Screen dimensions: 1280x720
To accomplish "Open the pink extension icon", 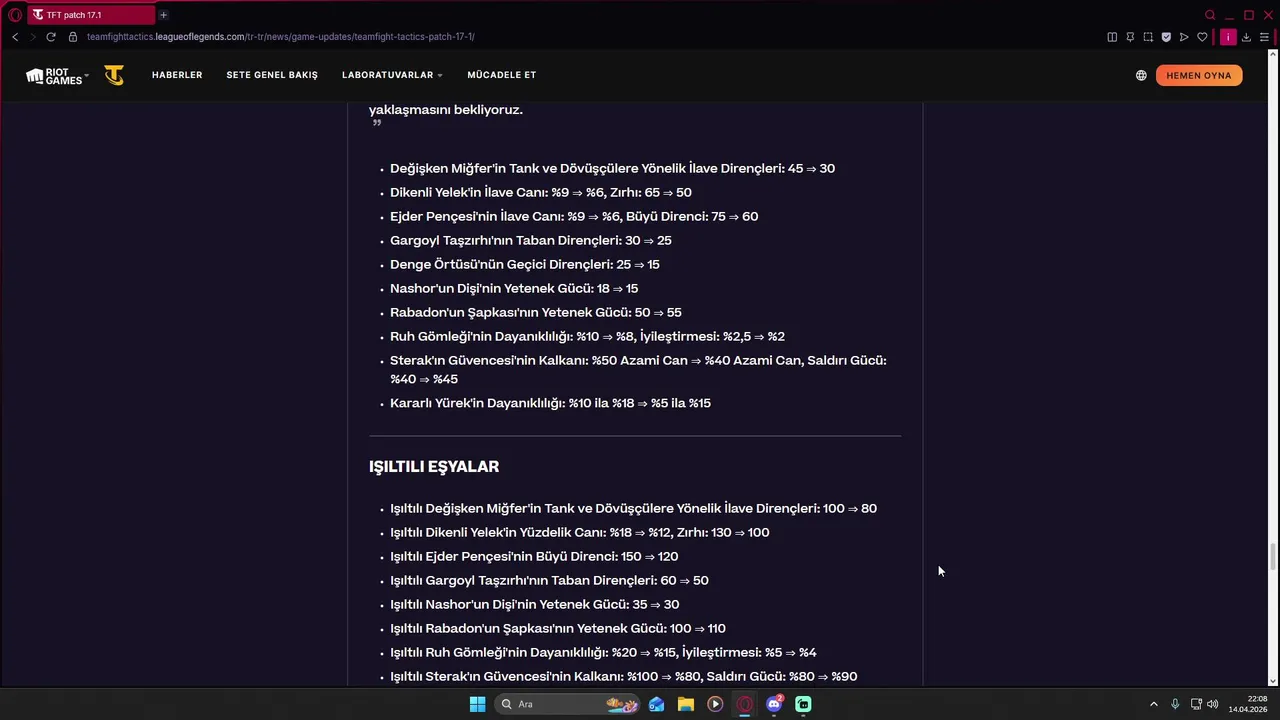I will pyautogui.click(x=1228, y=37).
